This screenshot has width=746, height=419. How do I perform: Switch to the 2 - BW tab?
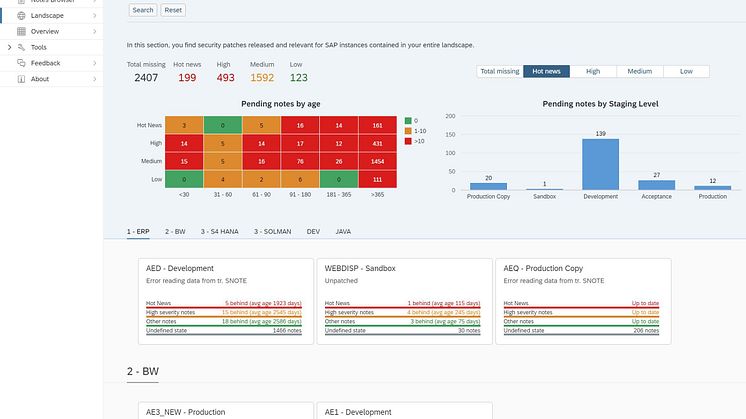(177, 231)
